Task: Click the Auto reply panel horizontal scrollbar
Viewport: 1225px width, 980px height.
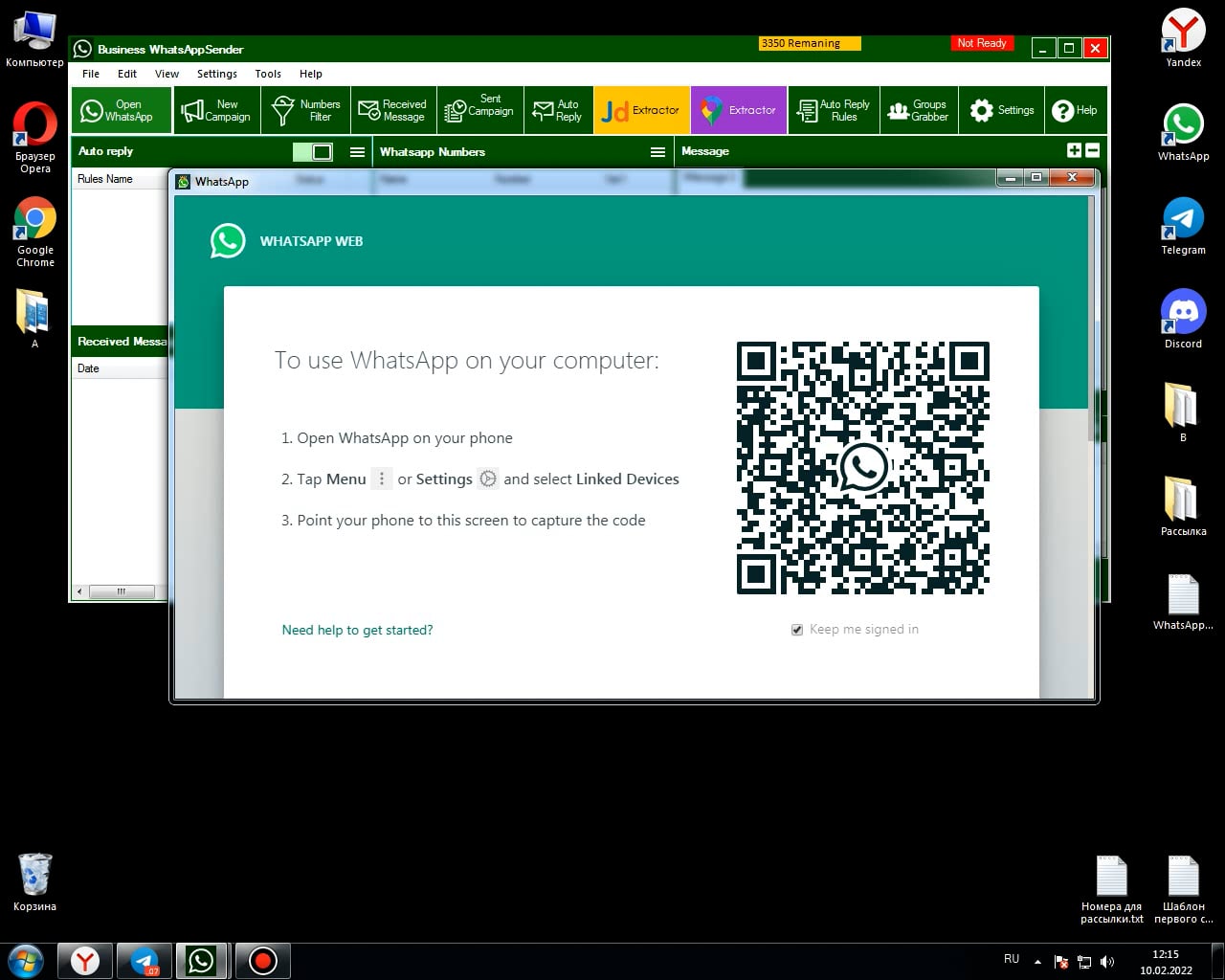Action: pyautogui.click(x=121, y=592)
